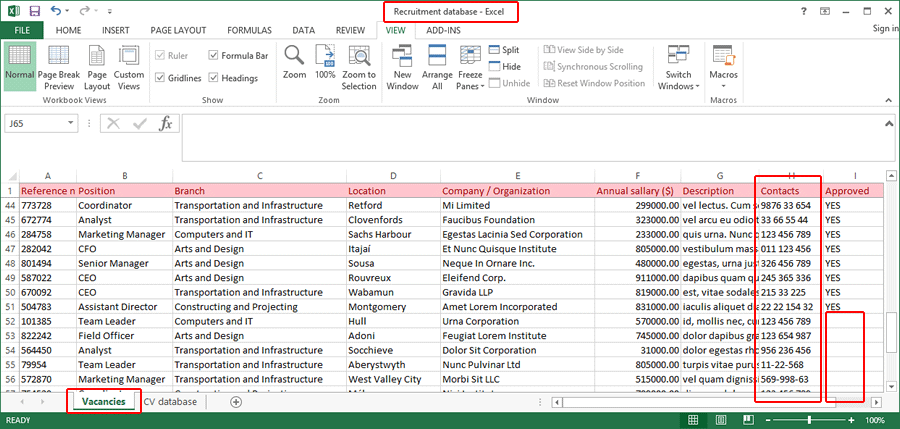Expand the formula bar

[889, 123]
